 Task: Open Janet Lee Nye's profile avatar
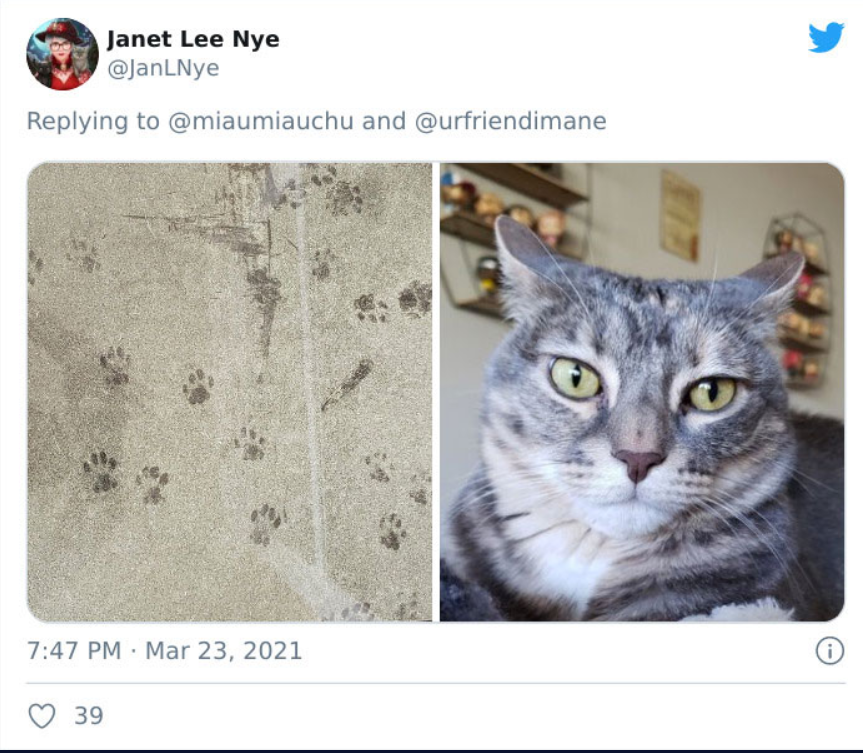[62, 53]
